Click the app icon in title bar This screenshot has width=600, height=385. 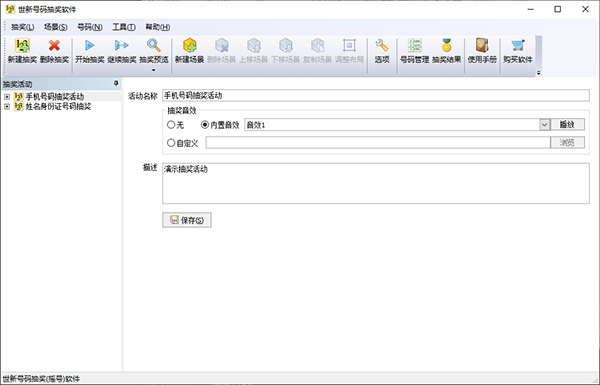pos(10,9)
